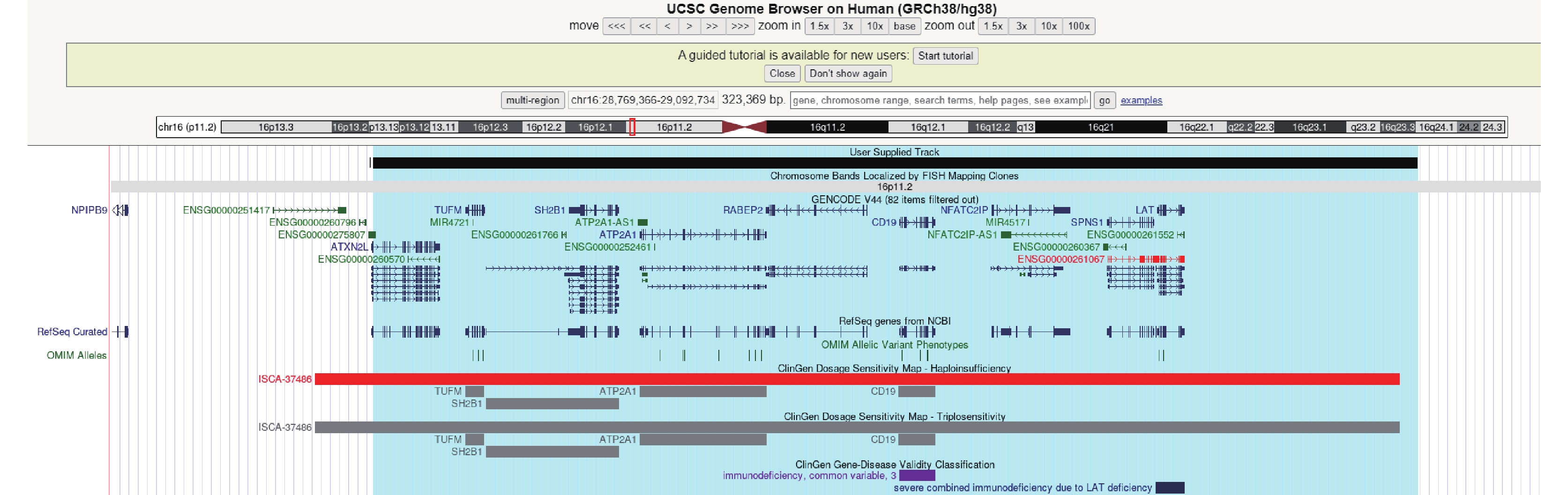This screenshot has width=1568, height=495.
Task: Select the black user supplied track bar
Action: (895, 163)
